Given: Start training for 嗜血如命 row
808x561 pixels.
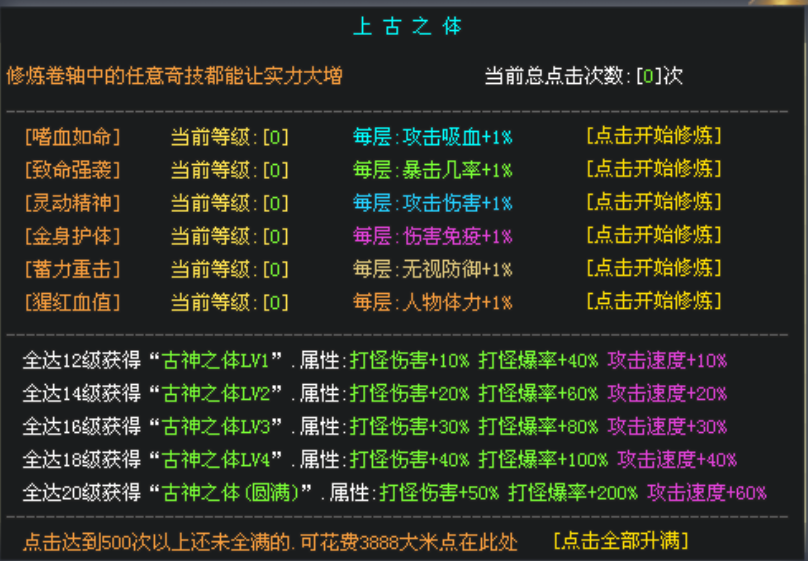Looking at the screenshot, I should point(654,136).
